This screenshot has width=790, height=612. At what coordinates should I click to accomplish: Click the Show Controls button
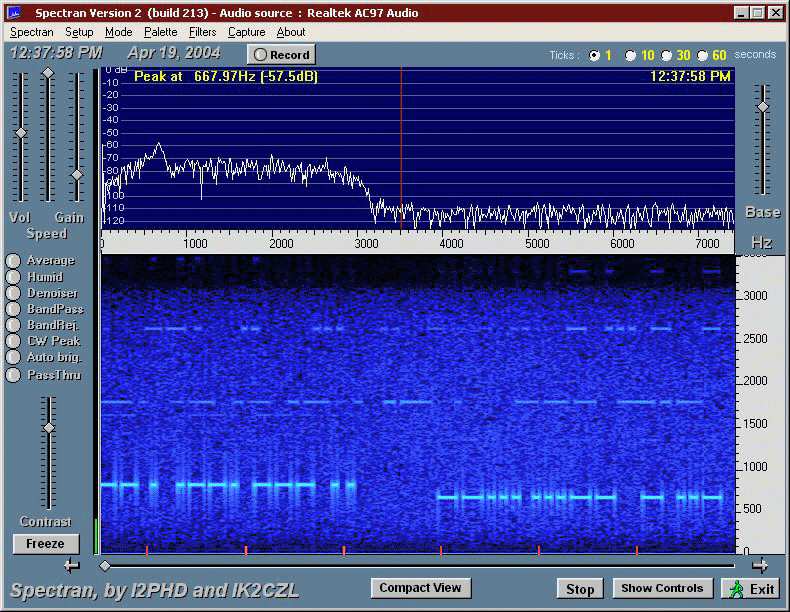click(x=663, y=588)
